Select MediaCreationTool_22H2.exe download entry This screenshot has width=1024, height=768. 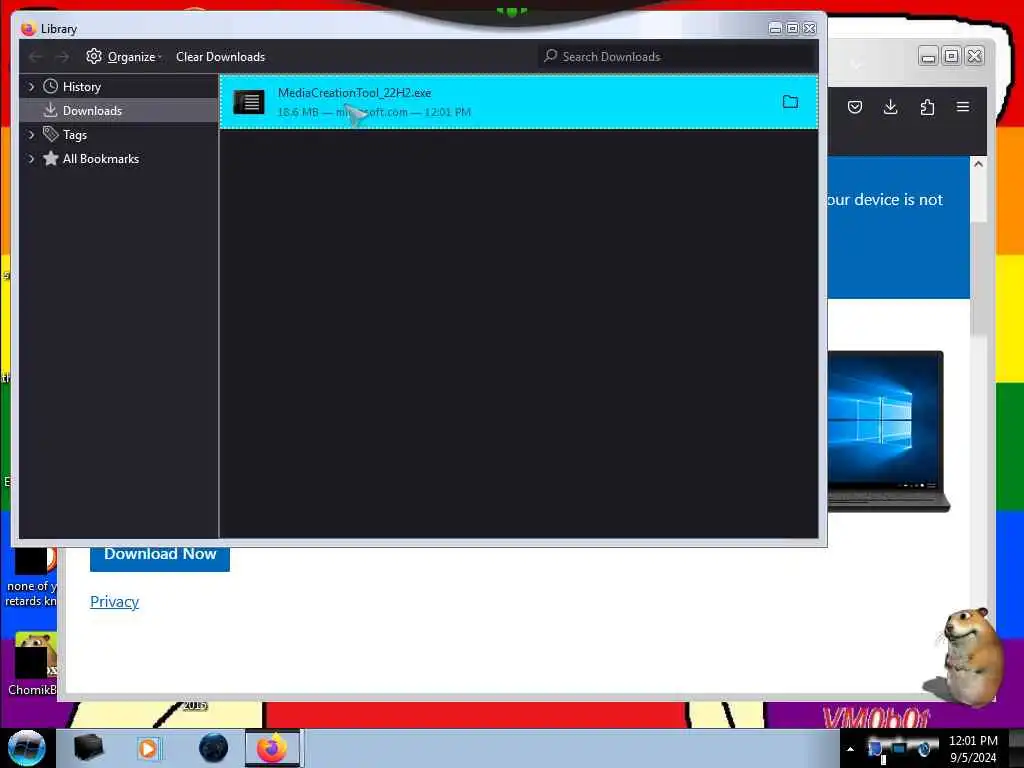519,102
